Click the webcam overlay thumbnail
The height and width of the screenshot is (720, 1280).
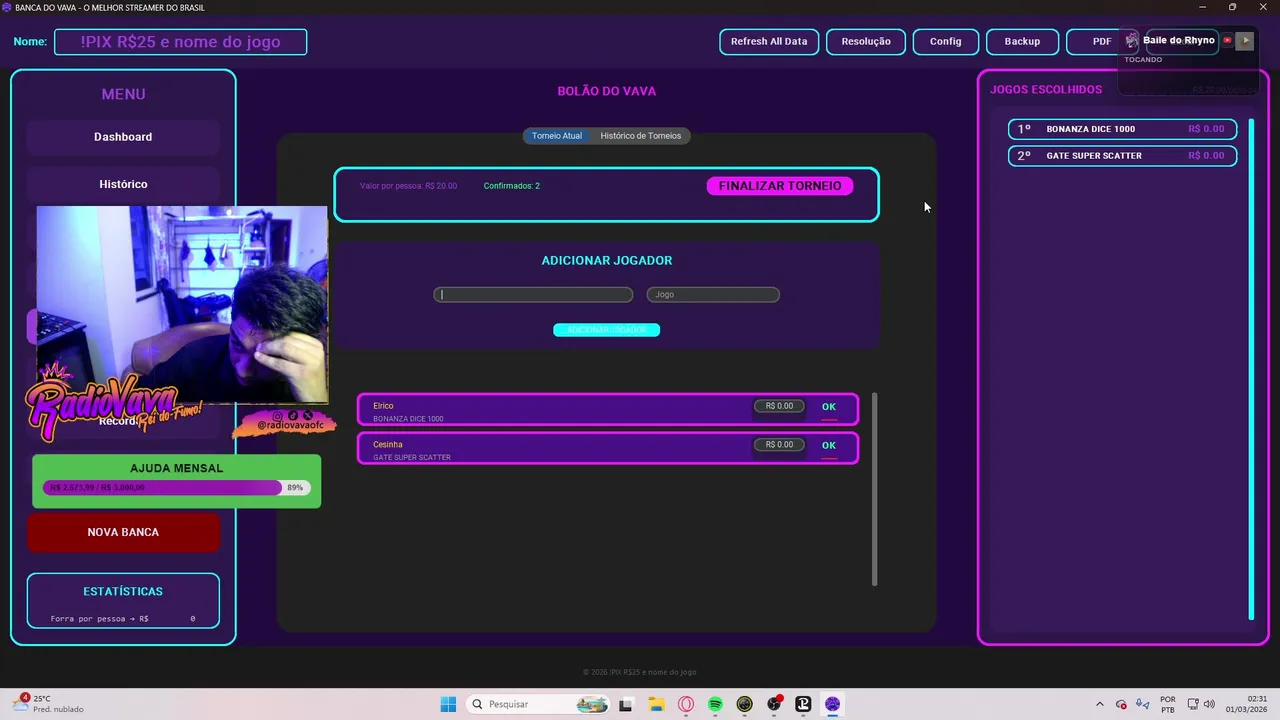point(182,304)
